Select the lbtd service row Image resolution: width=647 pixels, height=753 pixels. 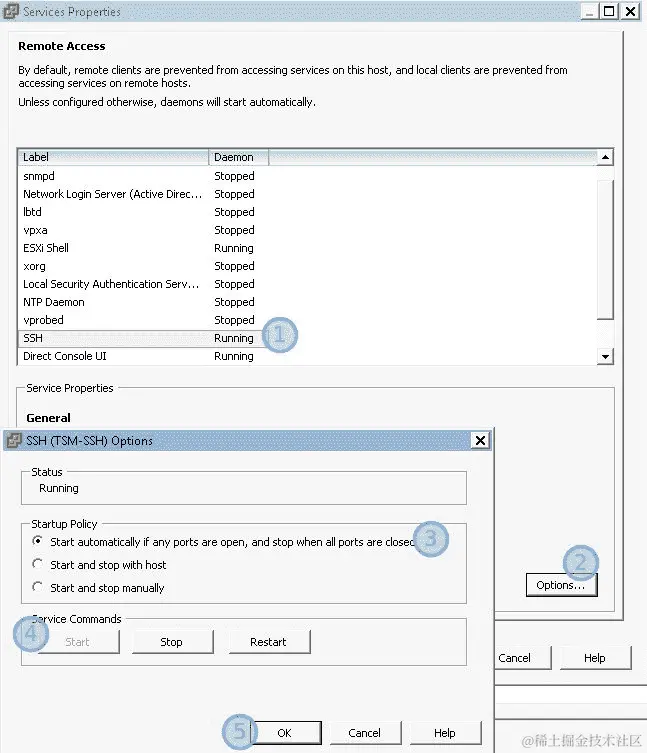pyautogui.click(x=307, y=212)
